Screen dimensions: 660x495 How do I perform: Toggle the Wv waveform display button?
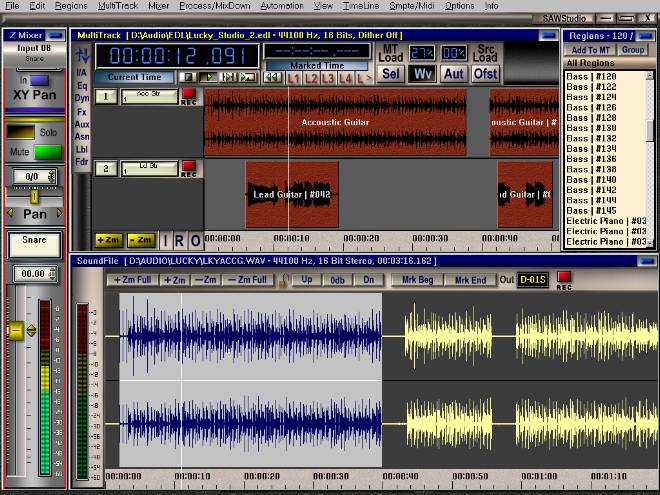[422, 73]
